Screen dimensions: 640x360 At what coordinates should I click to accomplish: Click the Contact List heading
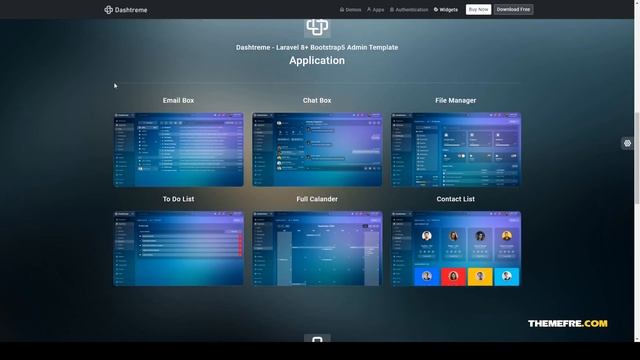point(456,199)
